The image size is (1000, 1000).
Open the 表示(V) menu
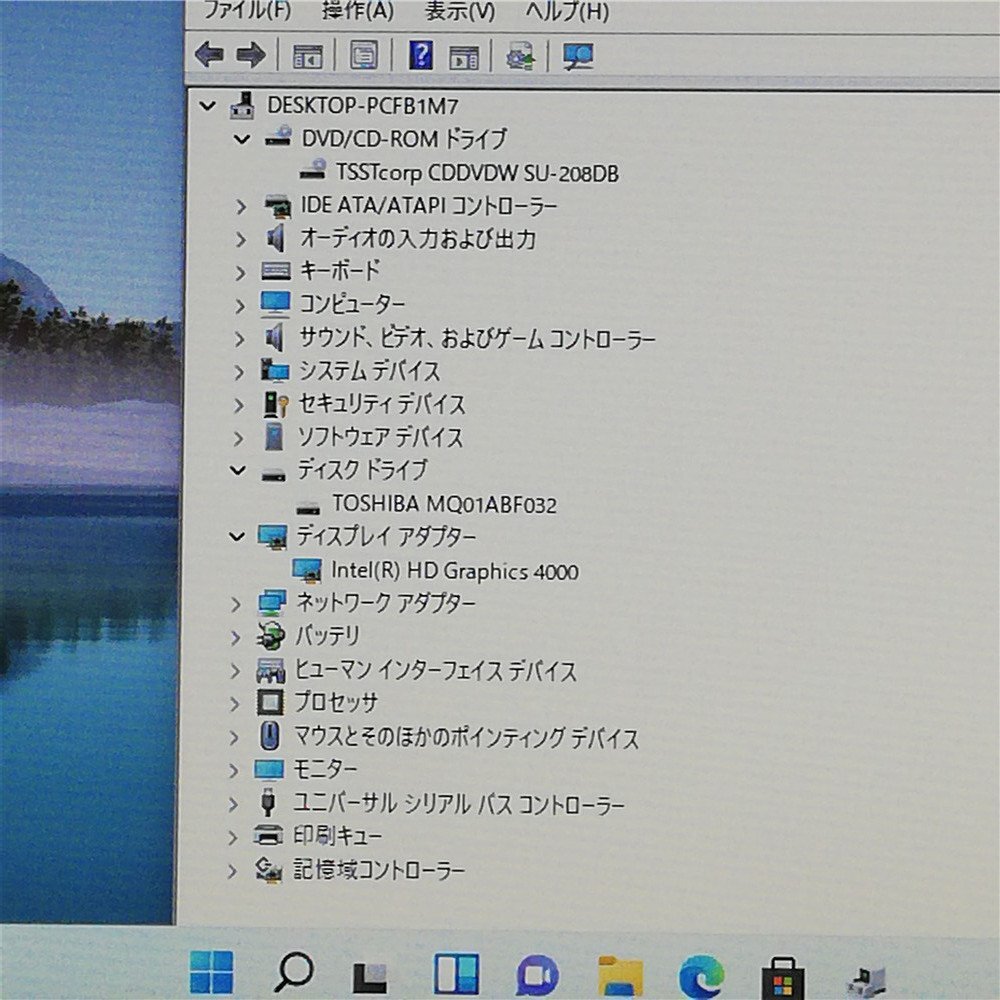tap(460, 11)
